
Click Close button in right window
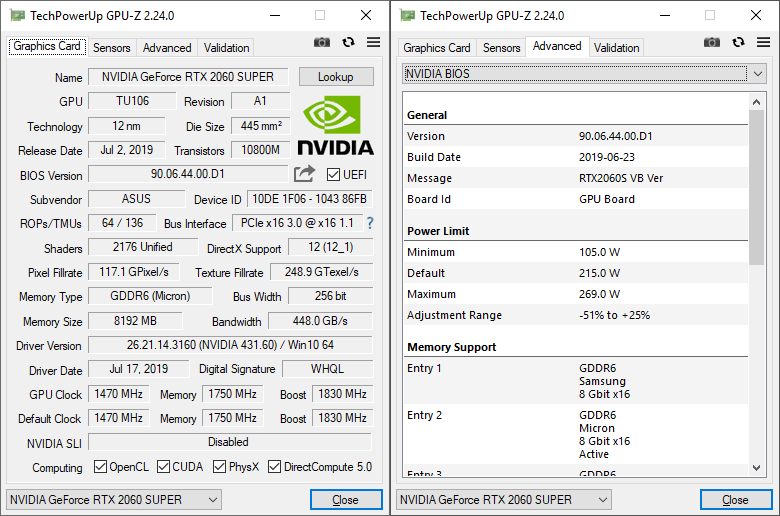(x=736, y=500)
